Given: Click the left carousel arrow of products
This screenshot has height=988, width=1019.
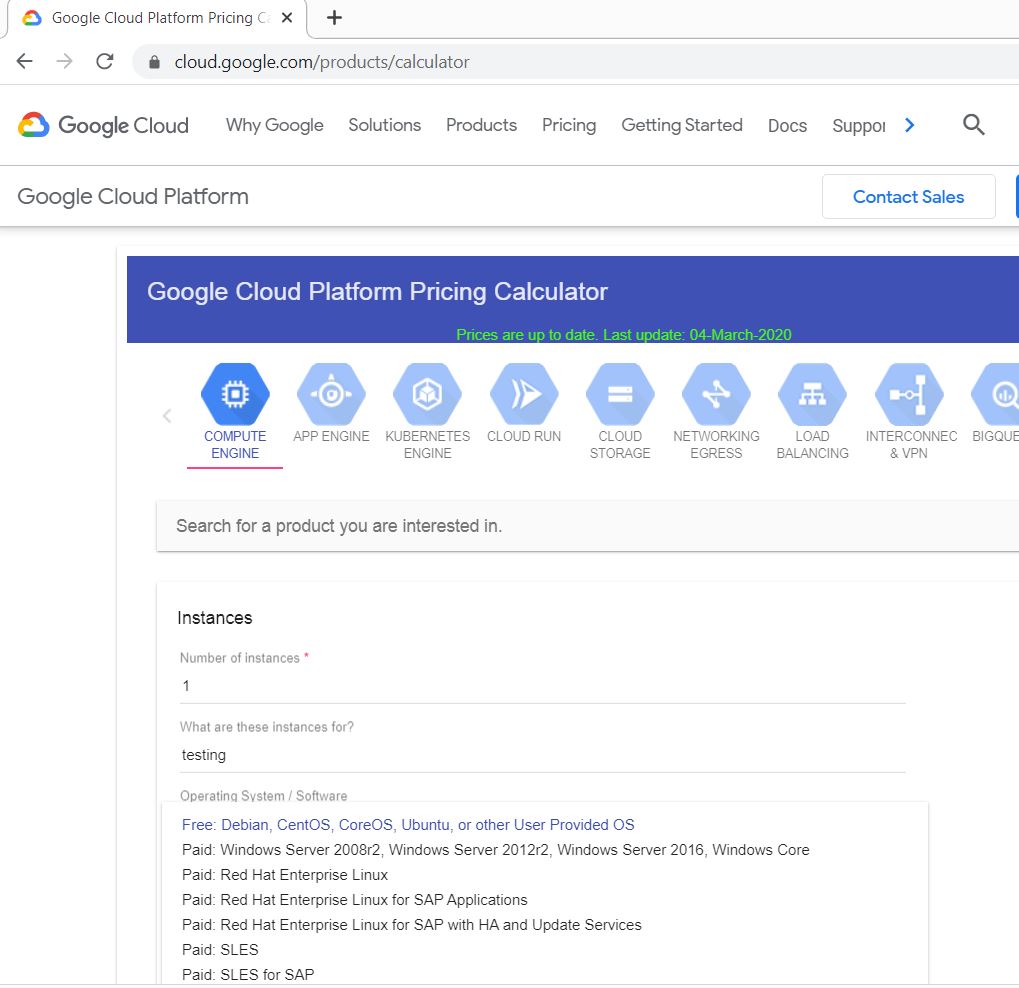Looking at the screenshot, I should pyautogui.click(x=167, y=415).
